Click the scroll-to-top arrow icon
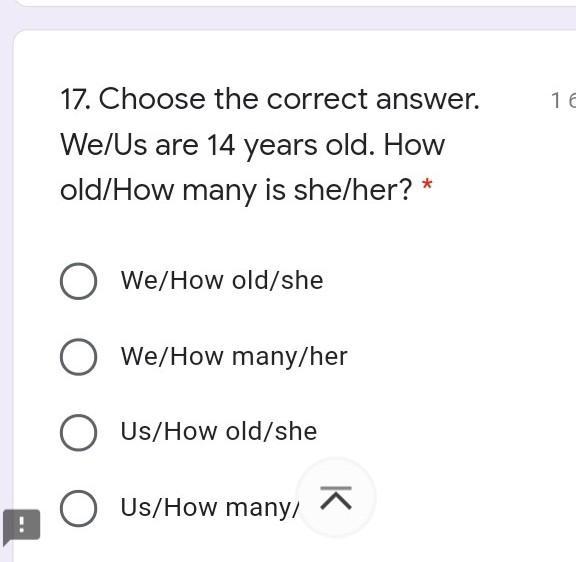The image size is (576, 562). [336, 498]
